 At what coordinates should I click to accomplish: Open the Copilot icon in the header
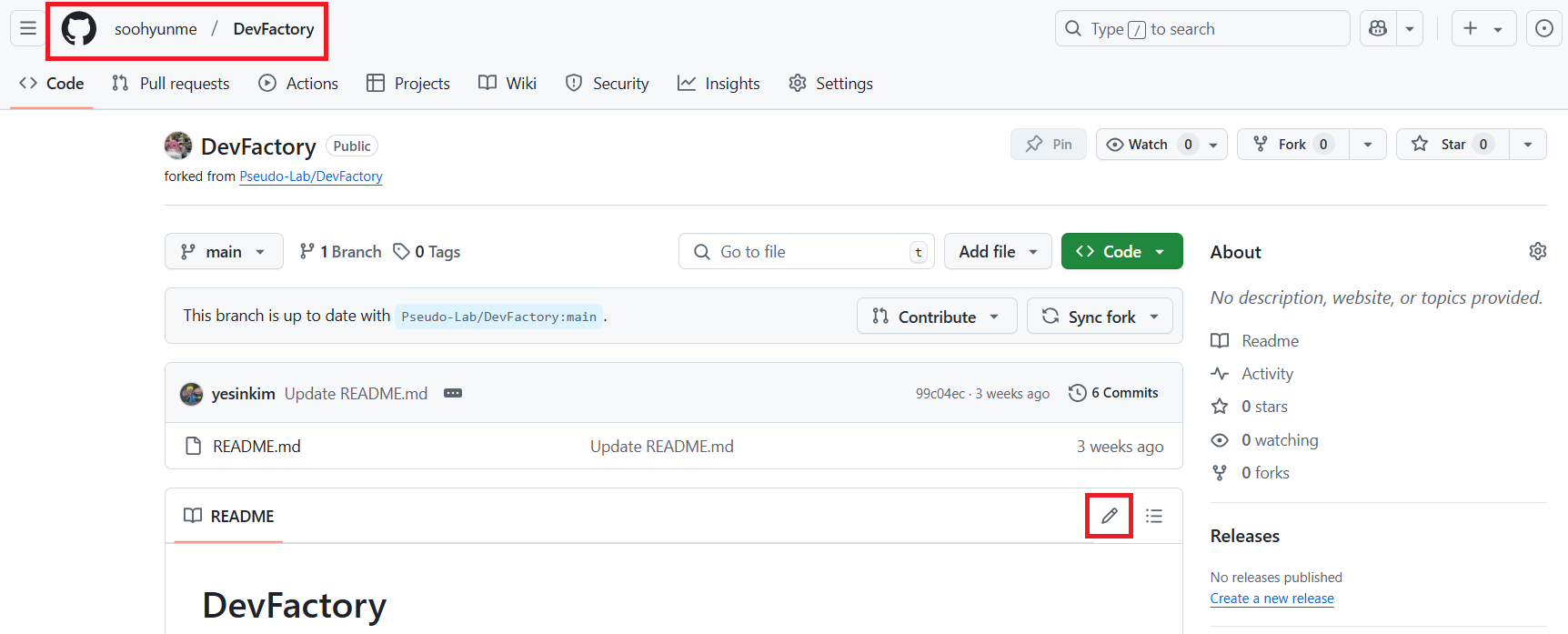[x=1378, y=29]
